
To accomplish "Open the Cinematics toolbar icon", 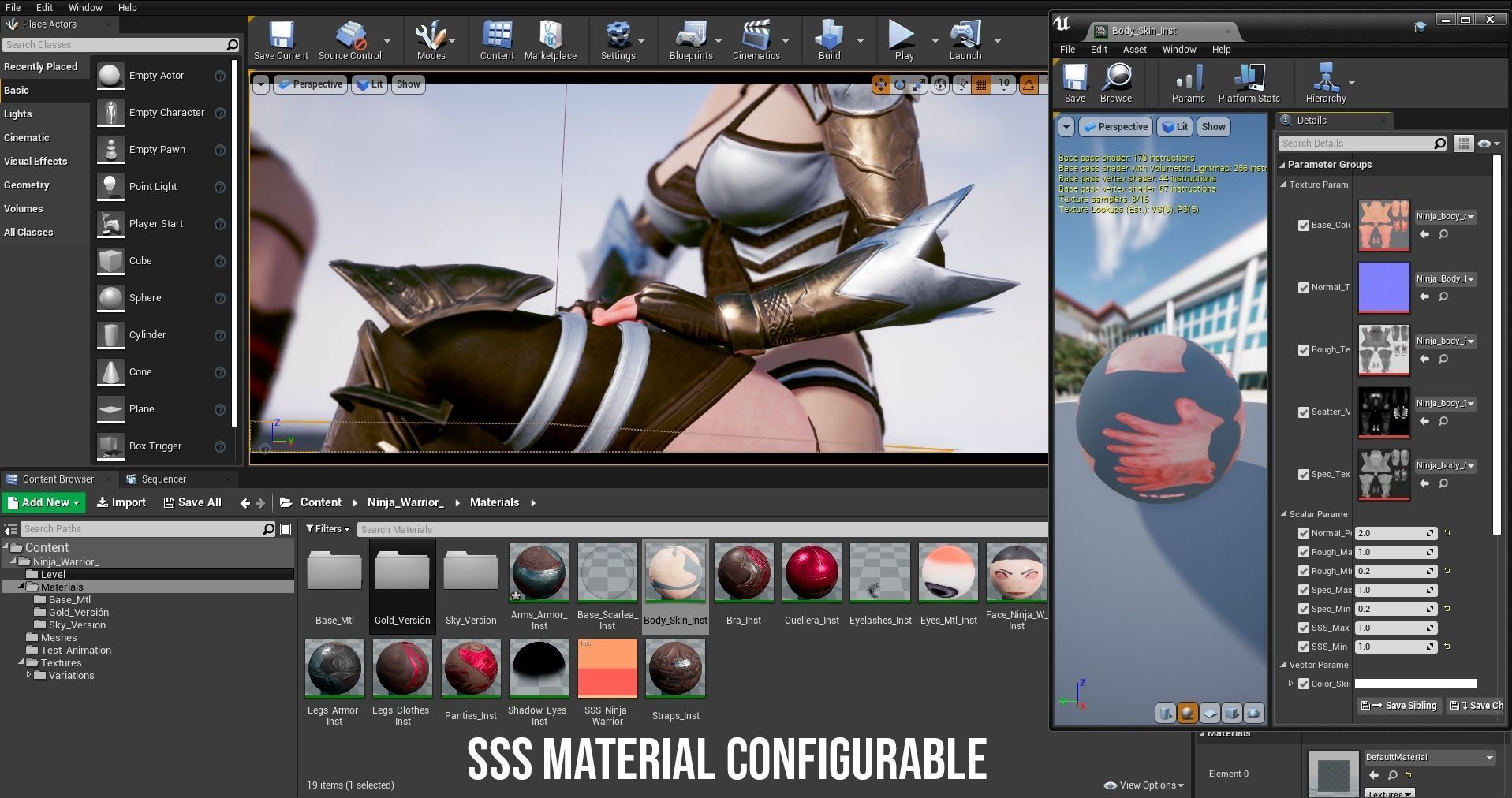I will click(756, 41).
